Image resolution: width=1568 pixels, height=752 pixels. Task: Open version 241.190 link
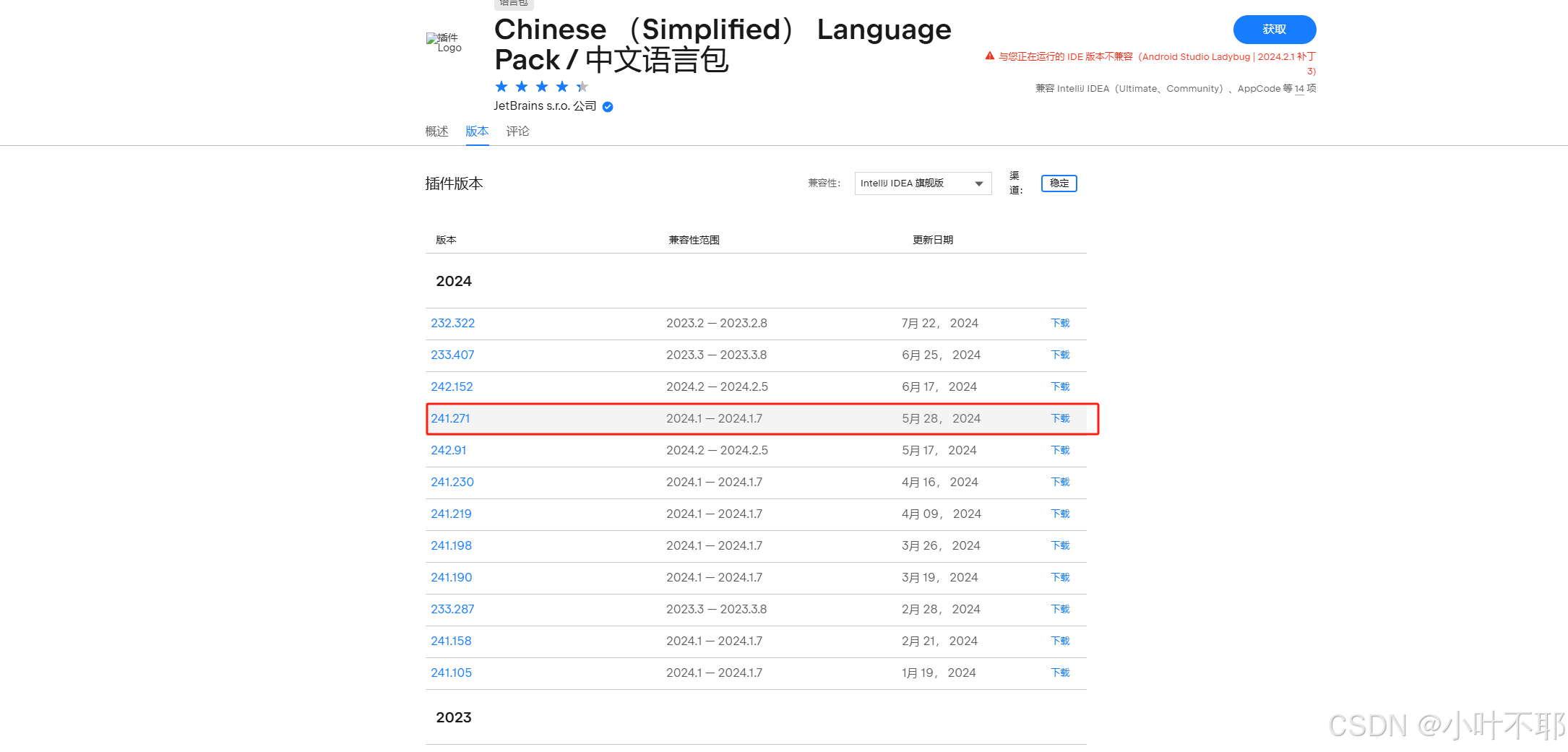(452, 578)
